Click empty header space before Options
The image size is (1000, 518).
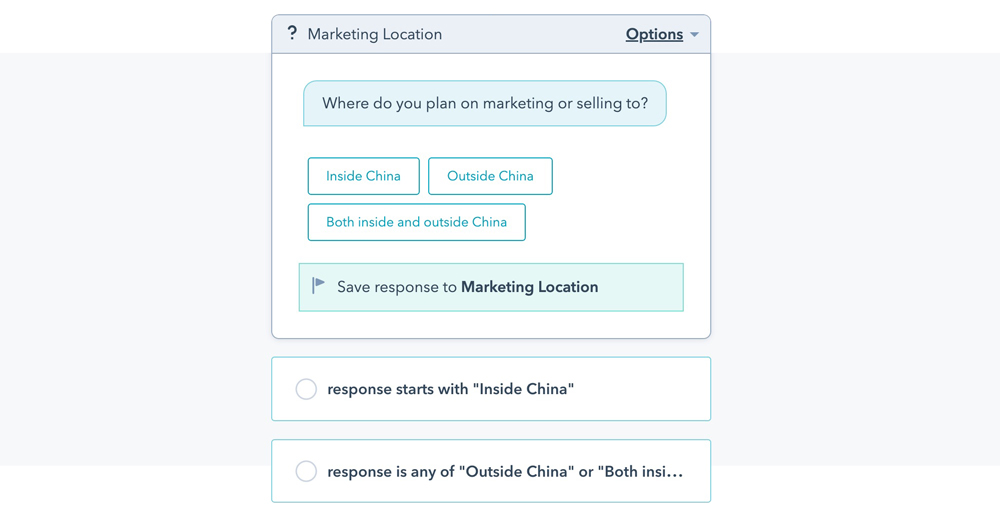coord(530,34)
